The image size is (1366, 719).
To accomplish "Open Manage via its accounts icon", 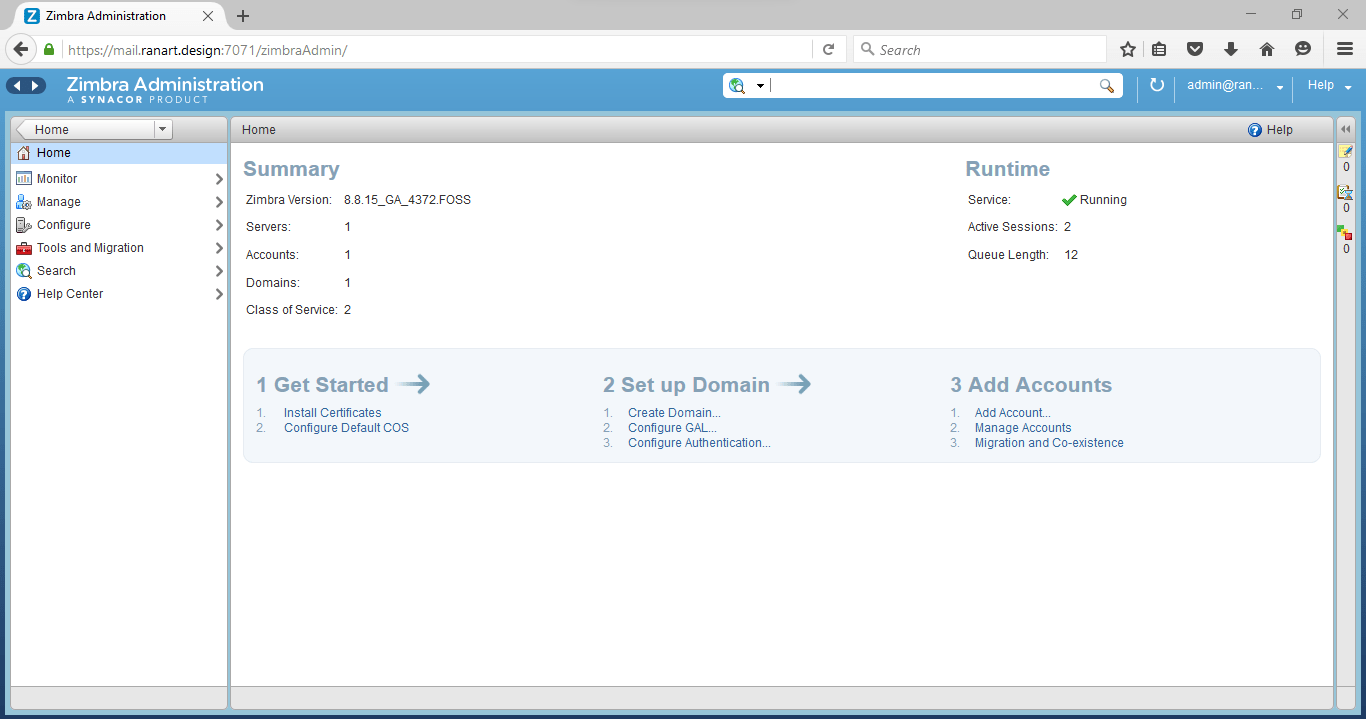I will pyautogui.click(x=24, y=202).
